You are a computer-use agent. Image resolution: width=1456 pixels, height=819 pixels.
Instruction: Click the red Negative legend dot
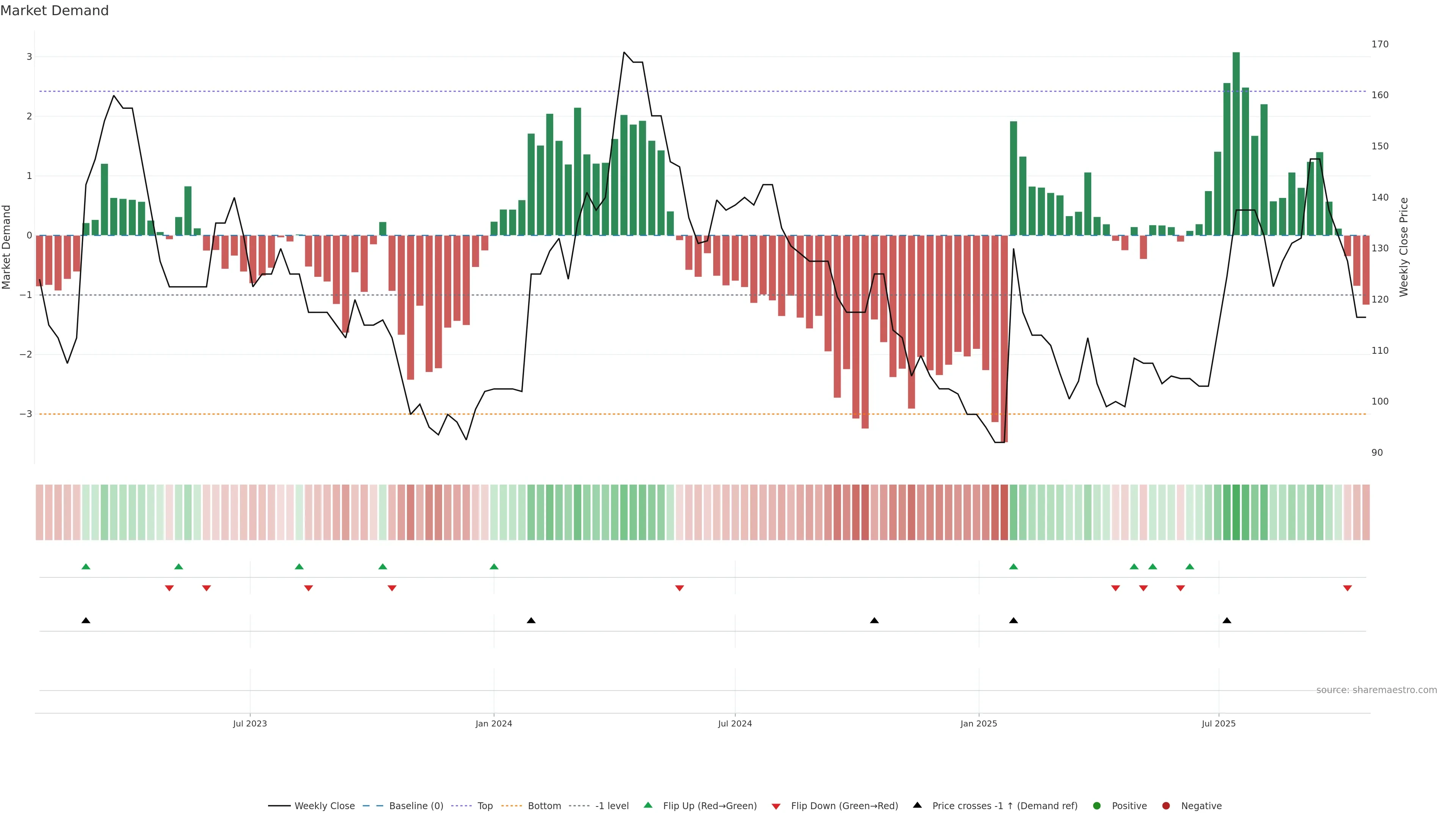(x=1166, y=805)
